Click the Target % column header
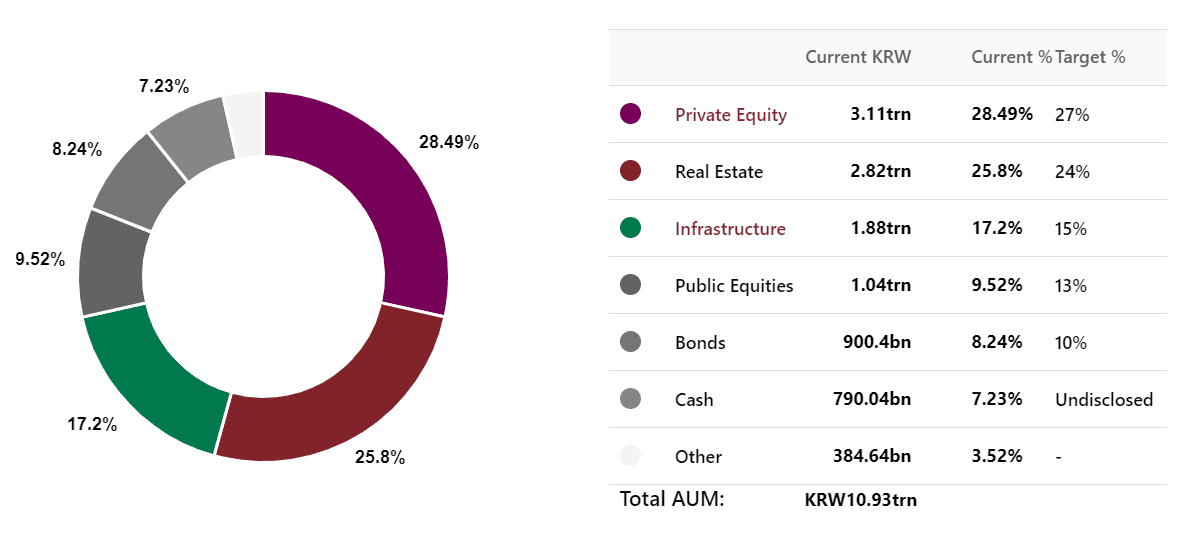The image size is (1198, 538). [1090, 57]
